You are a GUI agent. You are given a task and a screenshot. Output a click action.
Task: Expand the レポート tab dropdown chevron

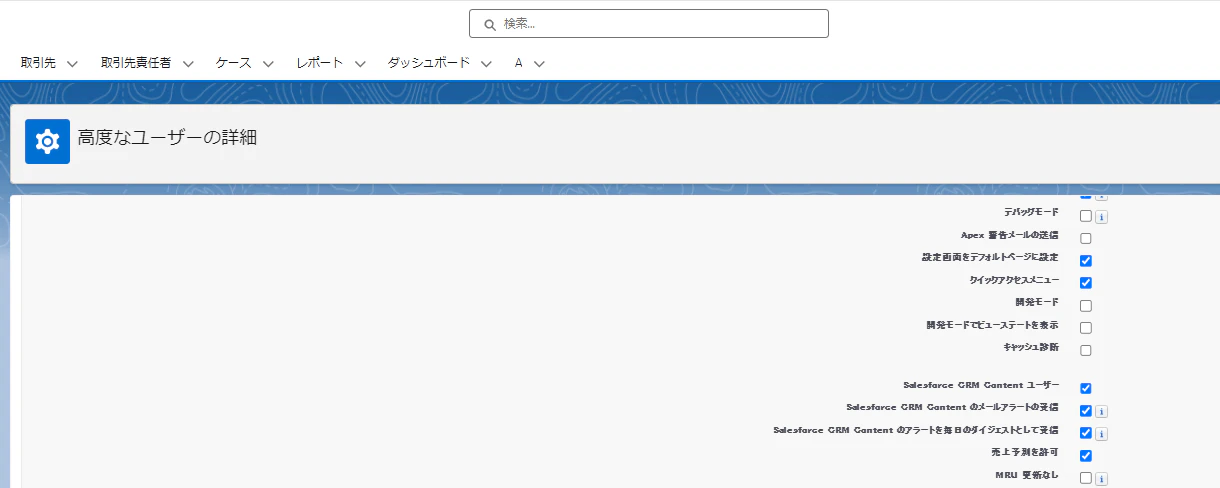(360, 63)
